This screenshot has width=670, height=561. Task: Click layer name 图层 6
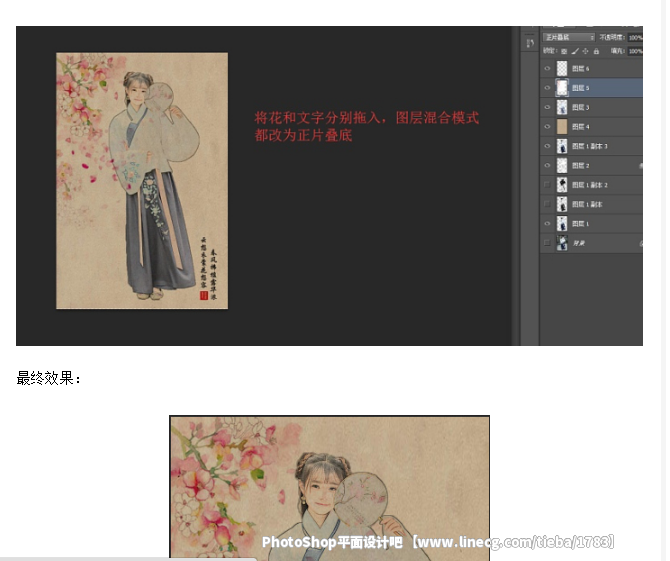581,68
